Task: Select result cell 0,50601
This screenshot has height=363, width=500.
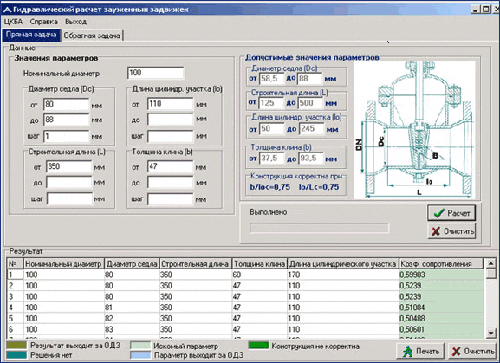Action: click(441, 329)
